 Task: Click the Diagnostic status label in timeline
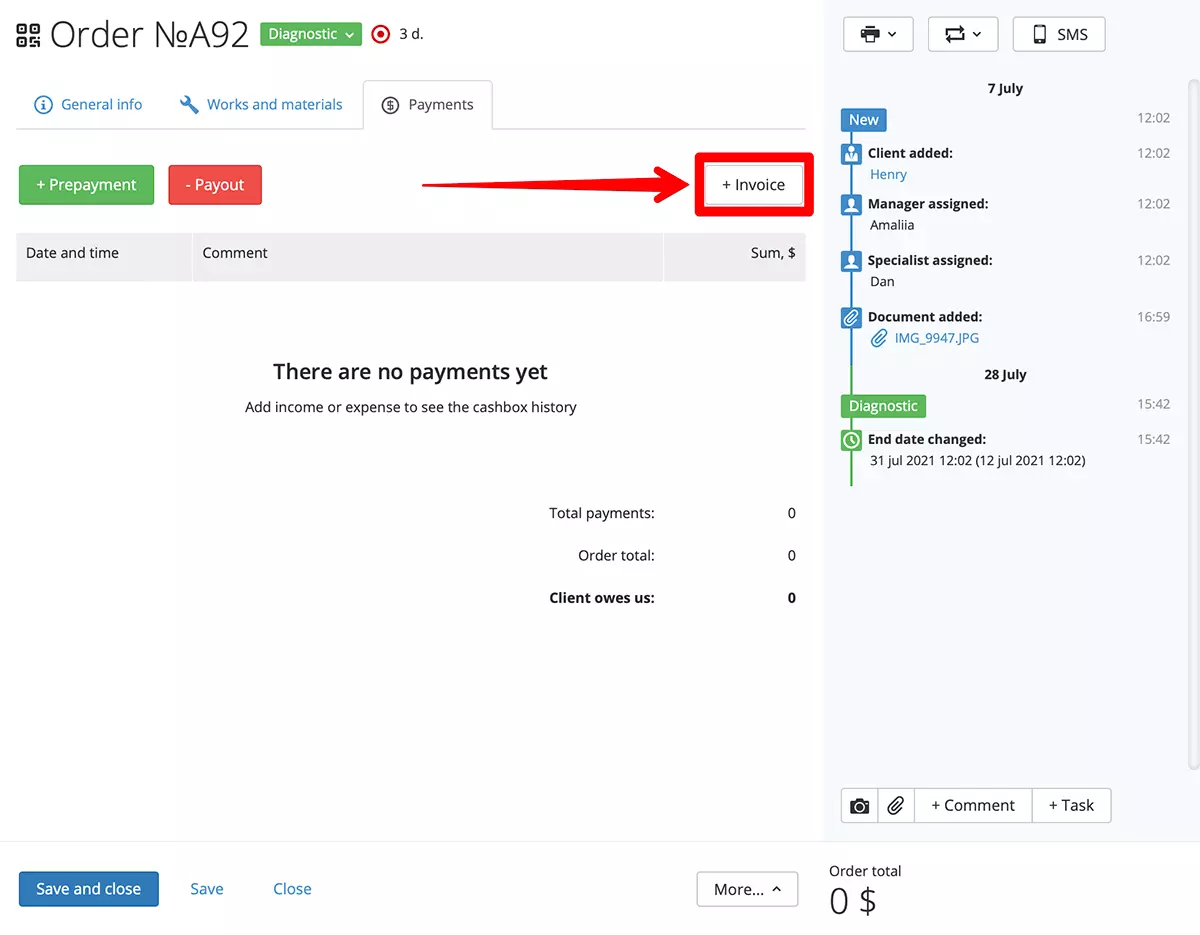pos(884,406)
